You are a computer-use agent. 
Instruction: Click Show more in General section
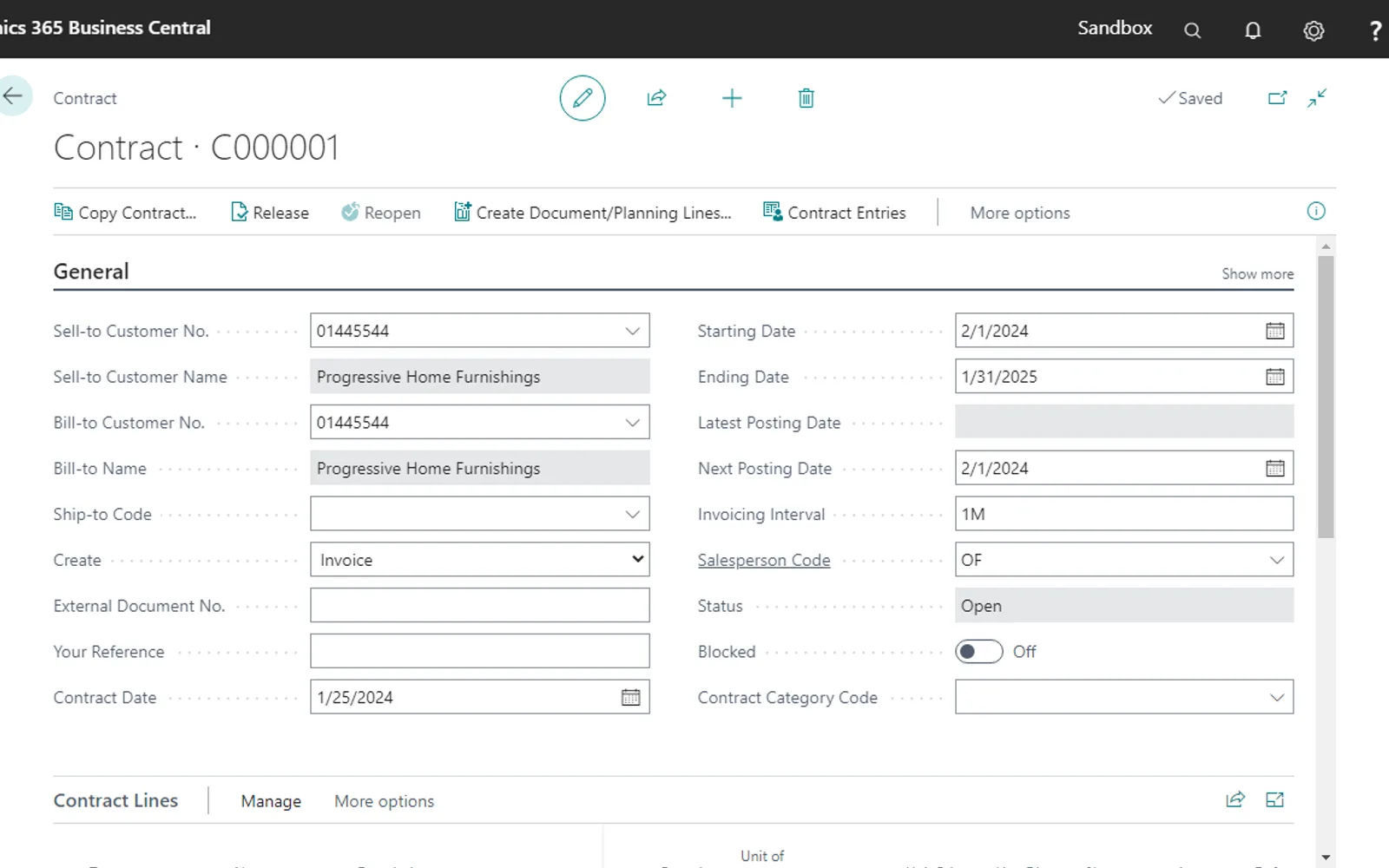(x=1258, y=273)
